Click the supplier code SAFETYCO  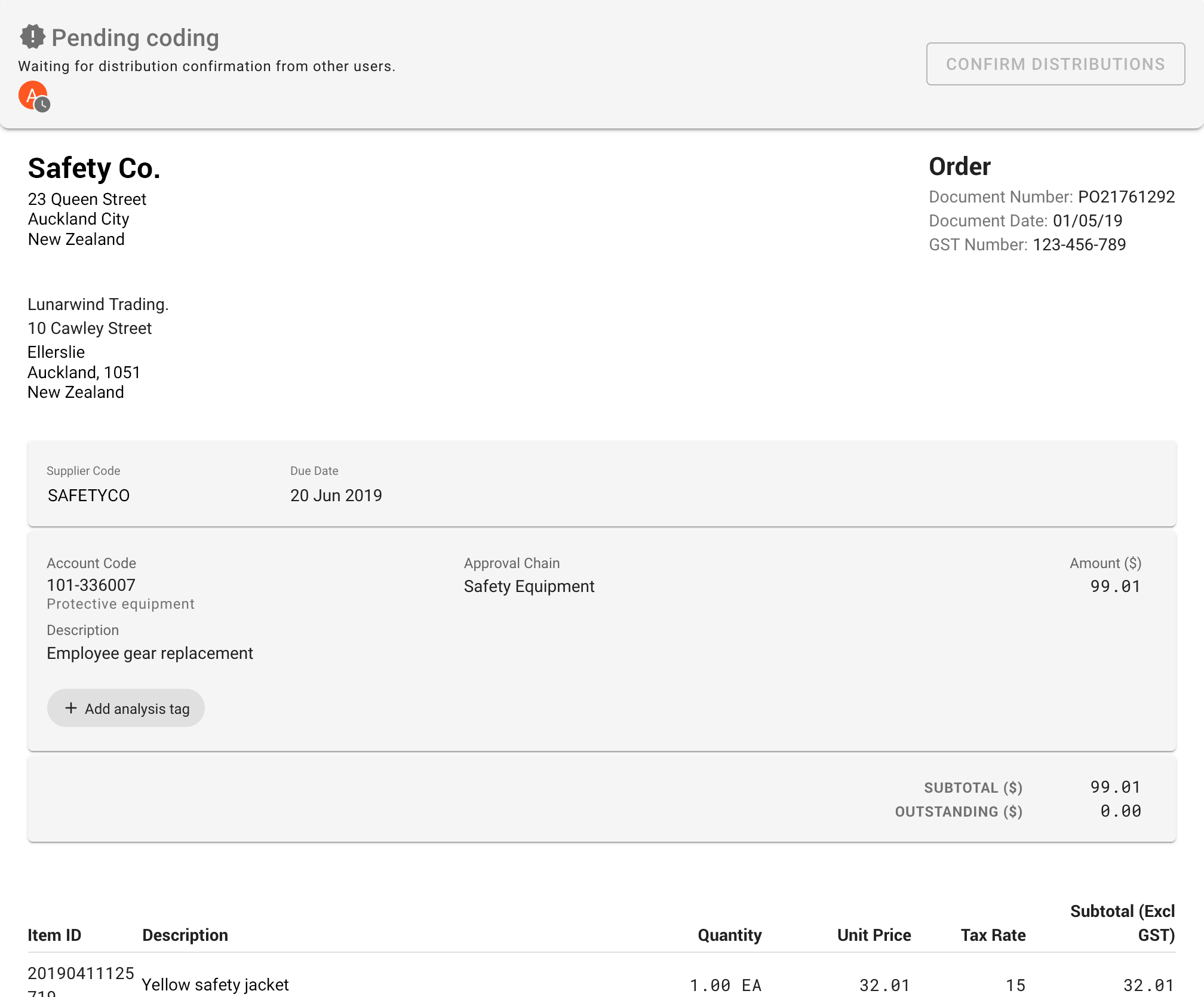88,495
